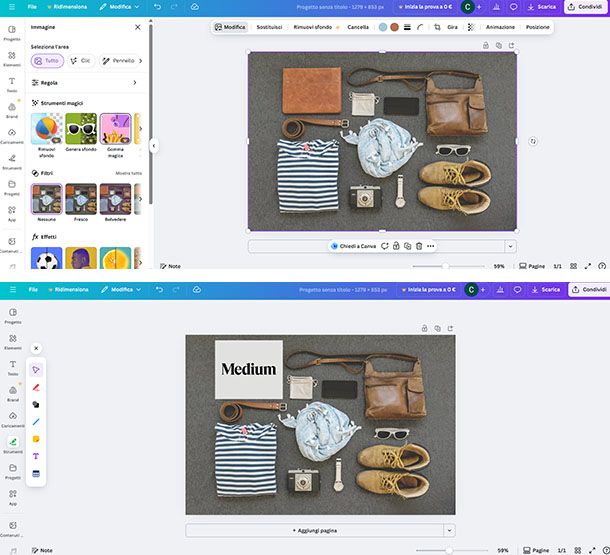
Task: Open the File menu in the top header
Action: pos(32,7)
